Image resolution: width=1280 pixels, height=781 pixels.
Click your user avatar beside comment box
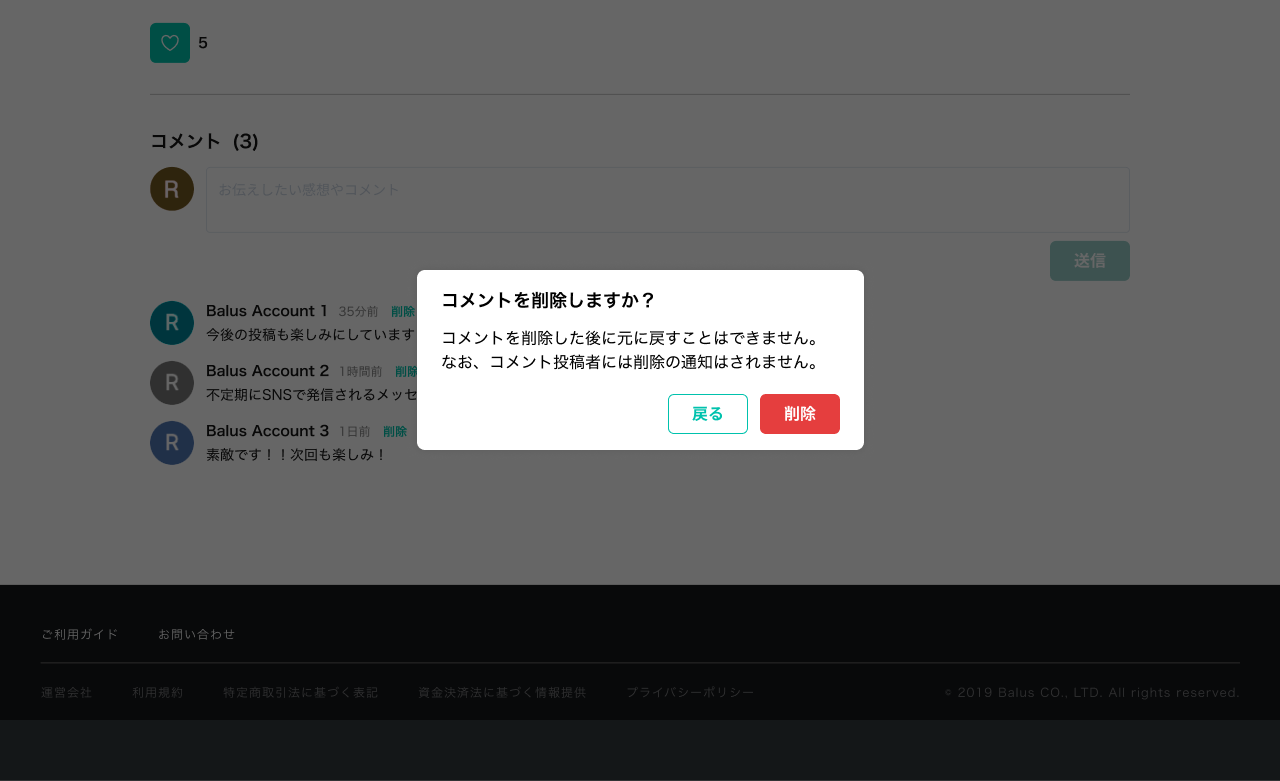172,189
